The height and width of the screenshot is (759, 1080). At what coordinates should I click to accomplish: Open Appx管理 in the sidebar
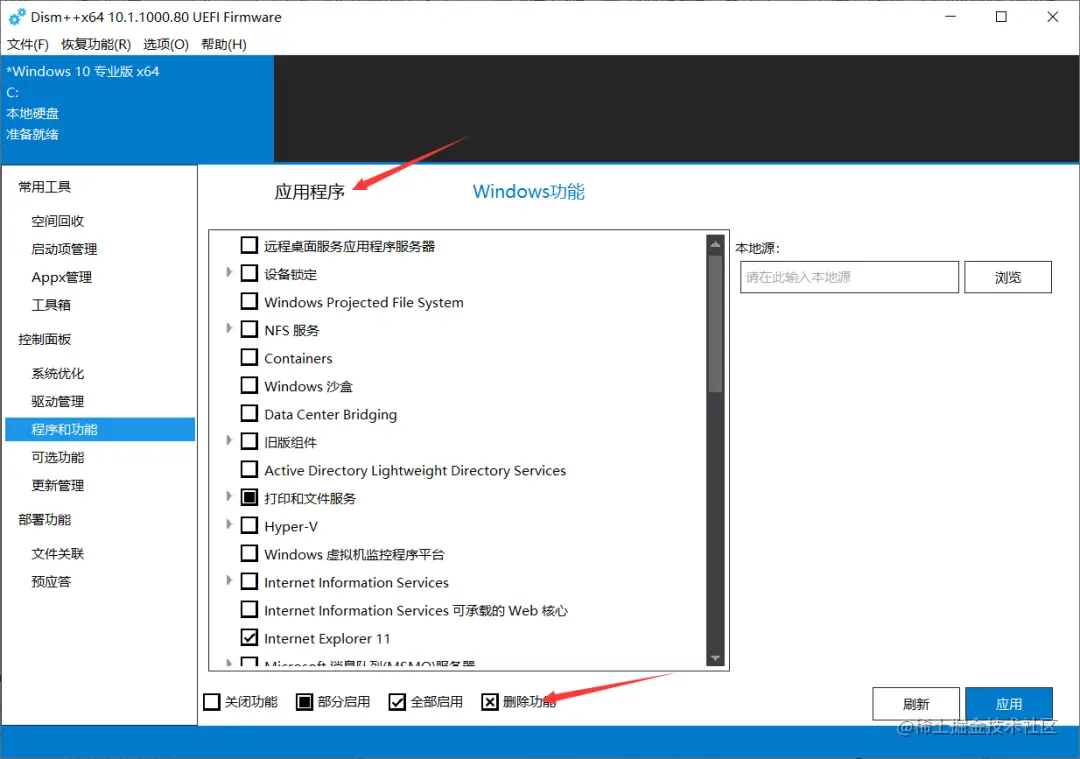(61, 278)
